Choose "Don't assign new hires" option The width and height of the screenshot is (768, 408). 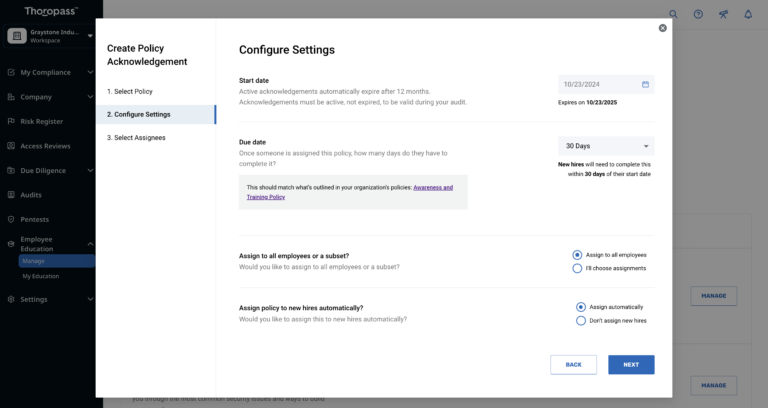coord(581,321)
